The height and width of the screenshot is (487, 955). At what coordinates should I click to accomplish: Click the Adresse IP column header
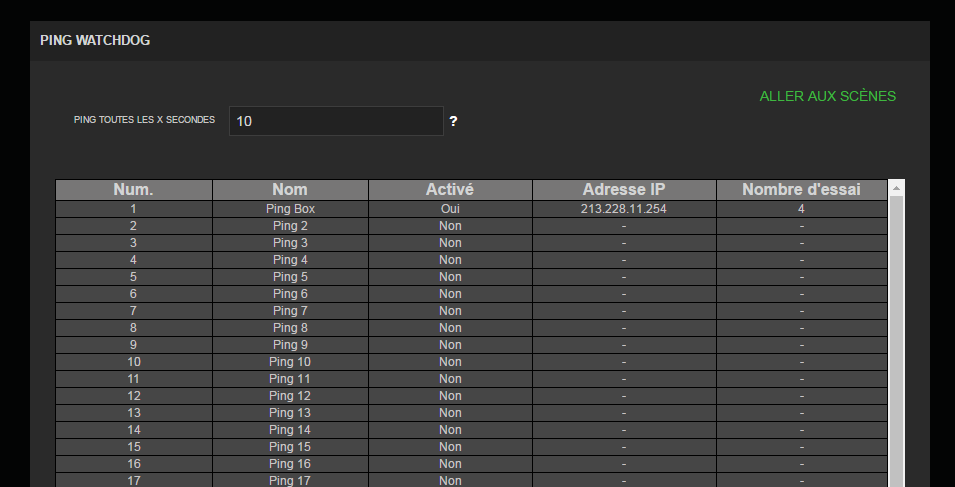pyautogui.click(x=624, y=189)
